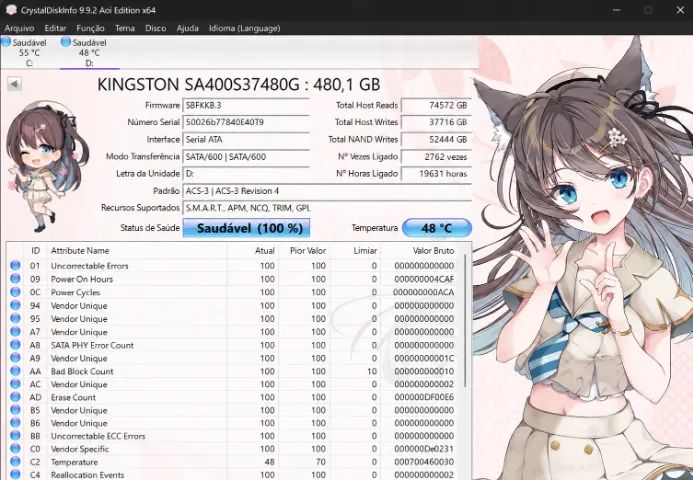Click the Padrão field ACS-3 Revision 4
Image resolution: width=693 pixels, height=480 pixels.
(327, 191)
